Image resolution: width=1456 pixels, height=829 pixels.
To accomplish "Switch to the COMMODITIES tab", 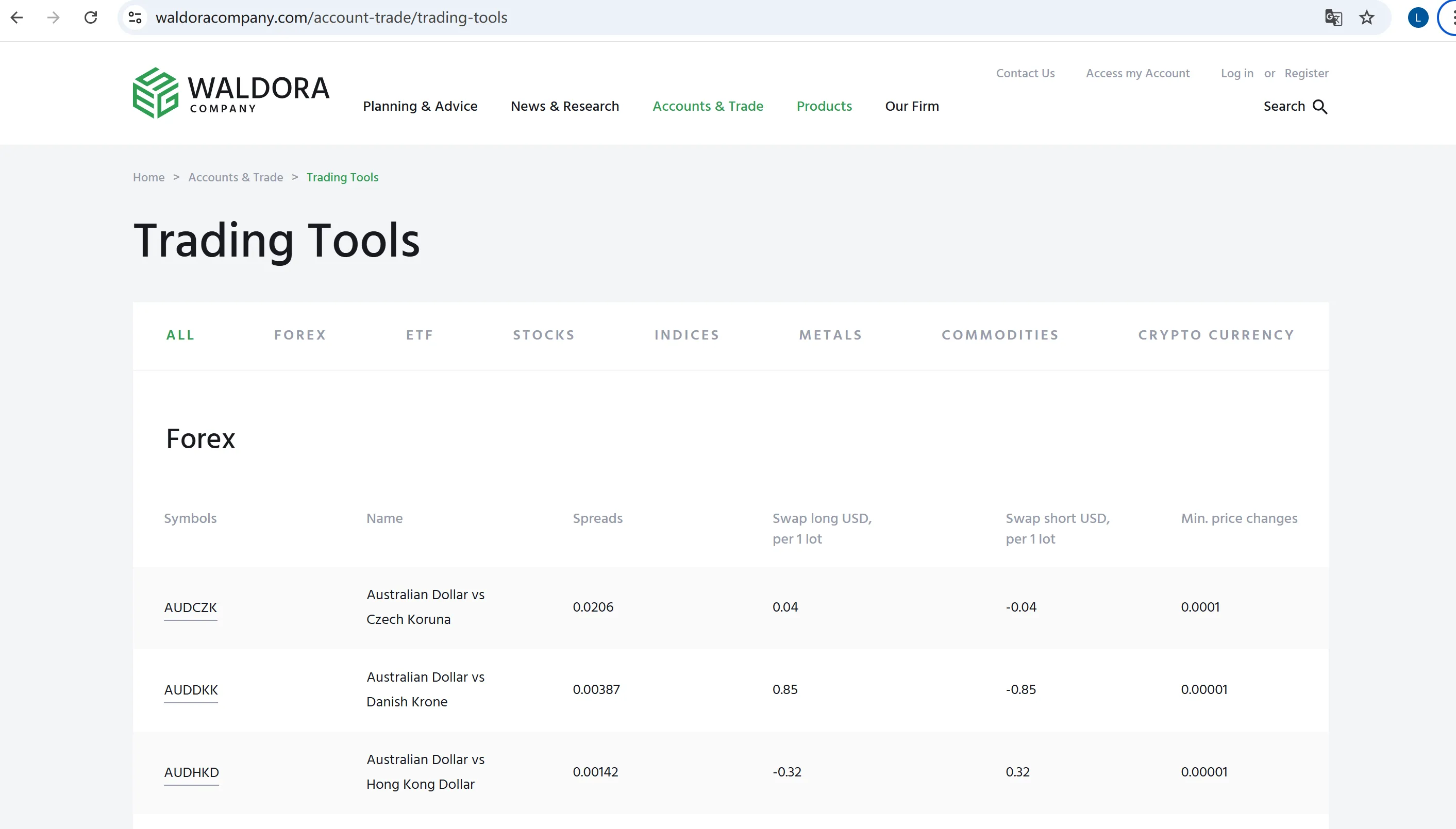I will click(x=1000, y=335).
